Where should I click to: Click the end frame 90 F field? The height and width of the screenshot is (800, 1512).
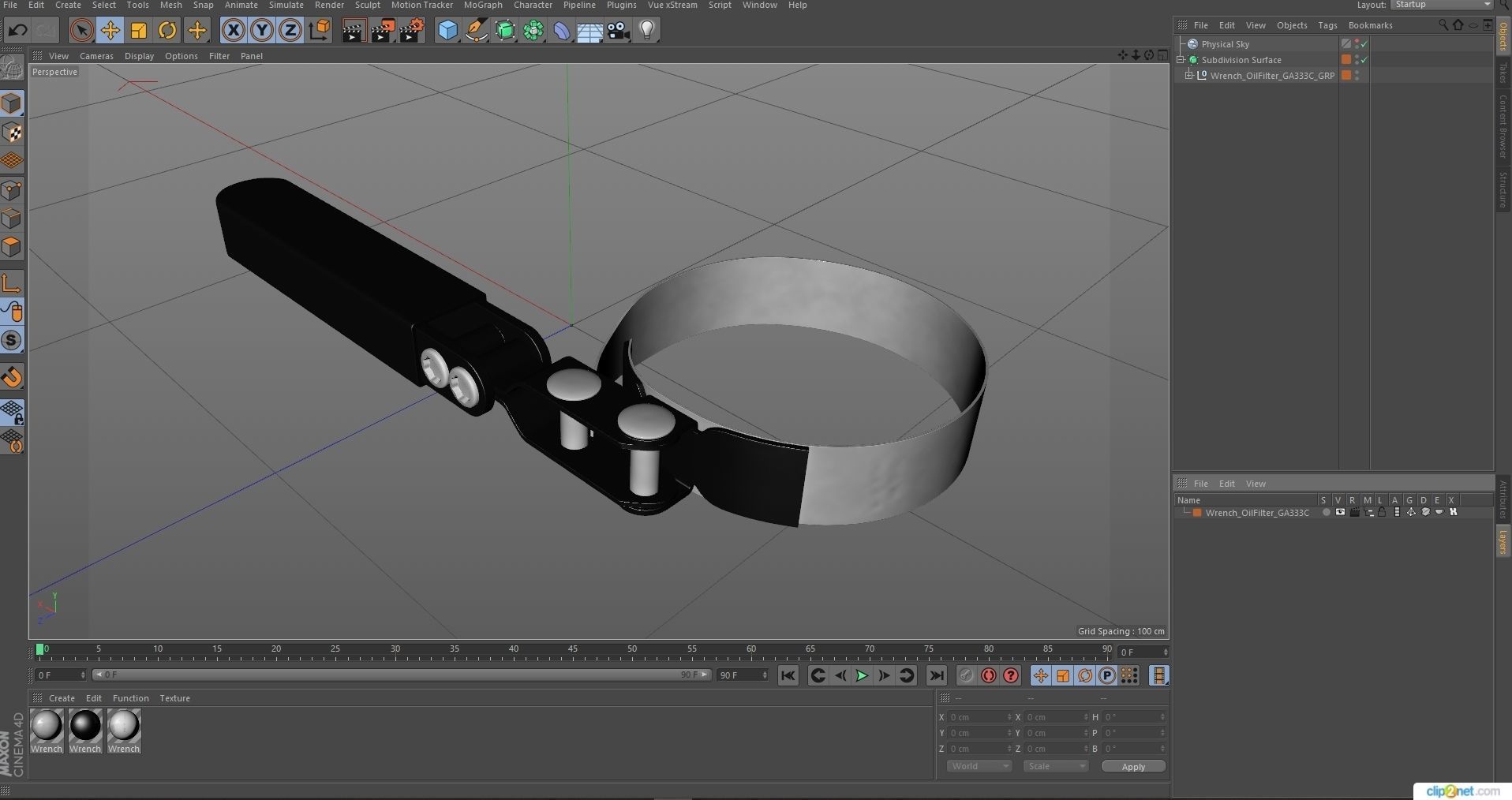(x=743, y=675)
